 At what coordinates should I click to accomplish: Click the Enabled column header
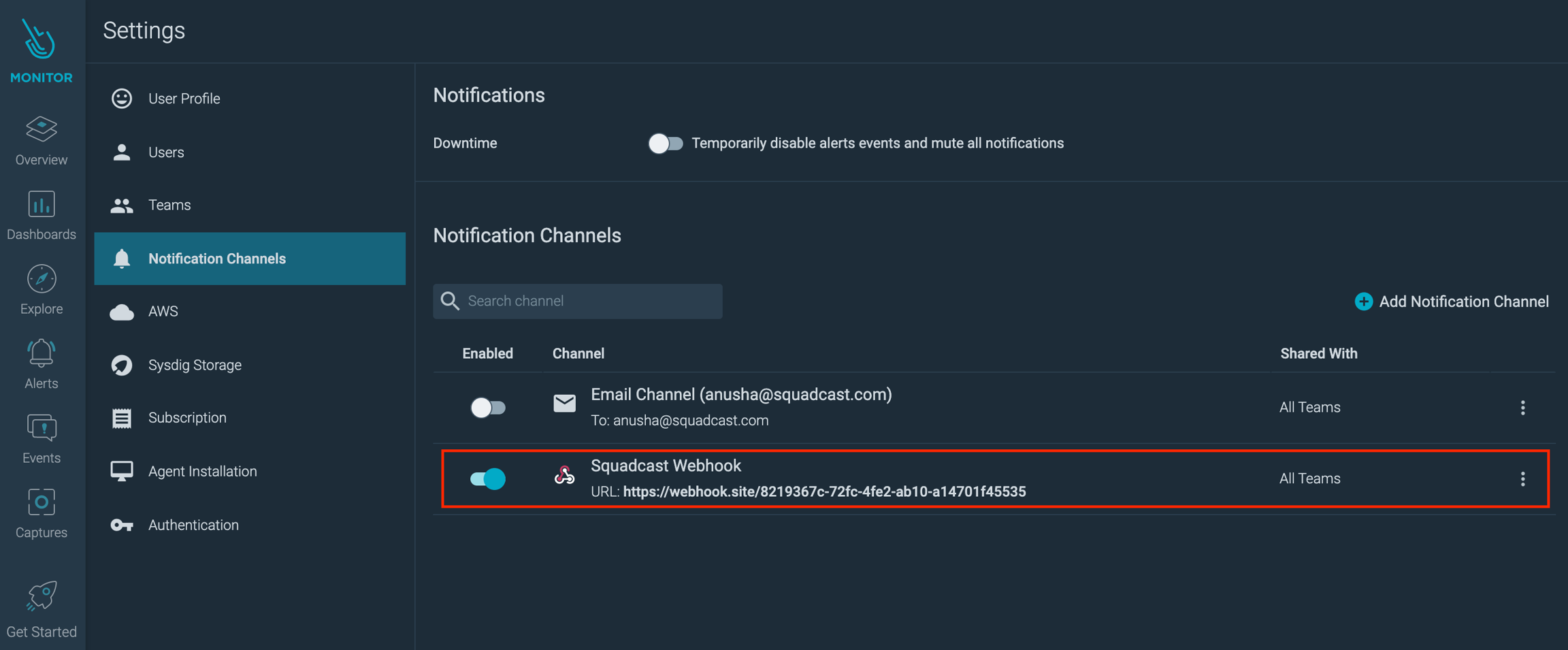(487, 353)
